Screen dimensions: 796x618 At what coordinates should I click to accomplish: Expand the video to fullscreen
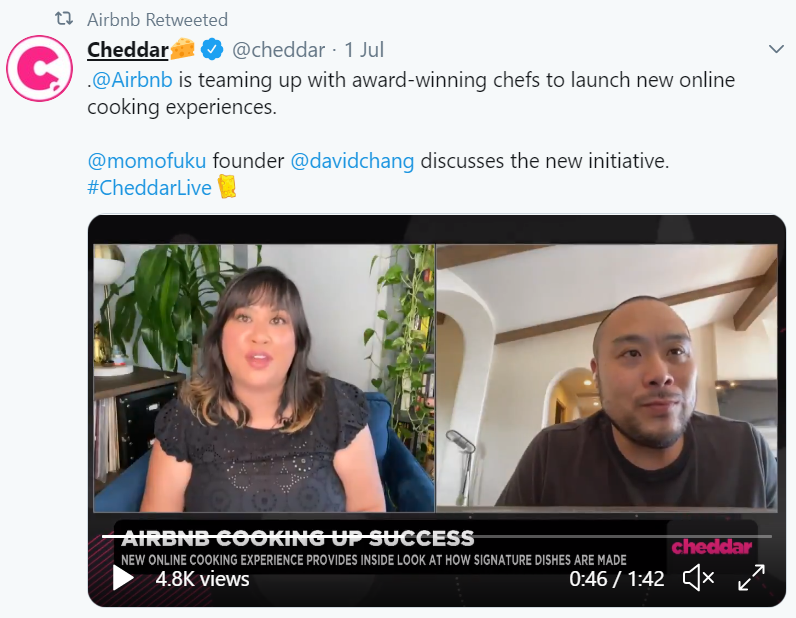[x=751, y=578]
